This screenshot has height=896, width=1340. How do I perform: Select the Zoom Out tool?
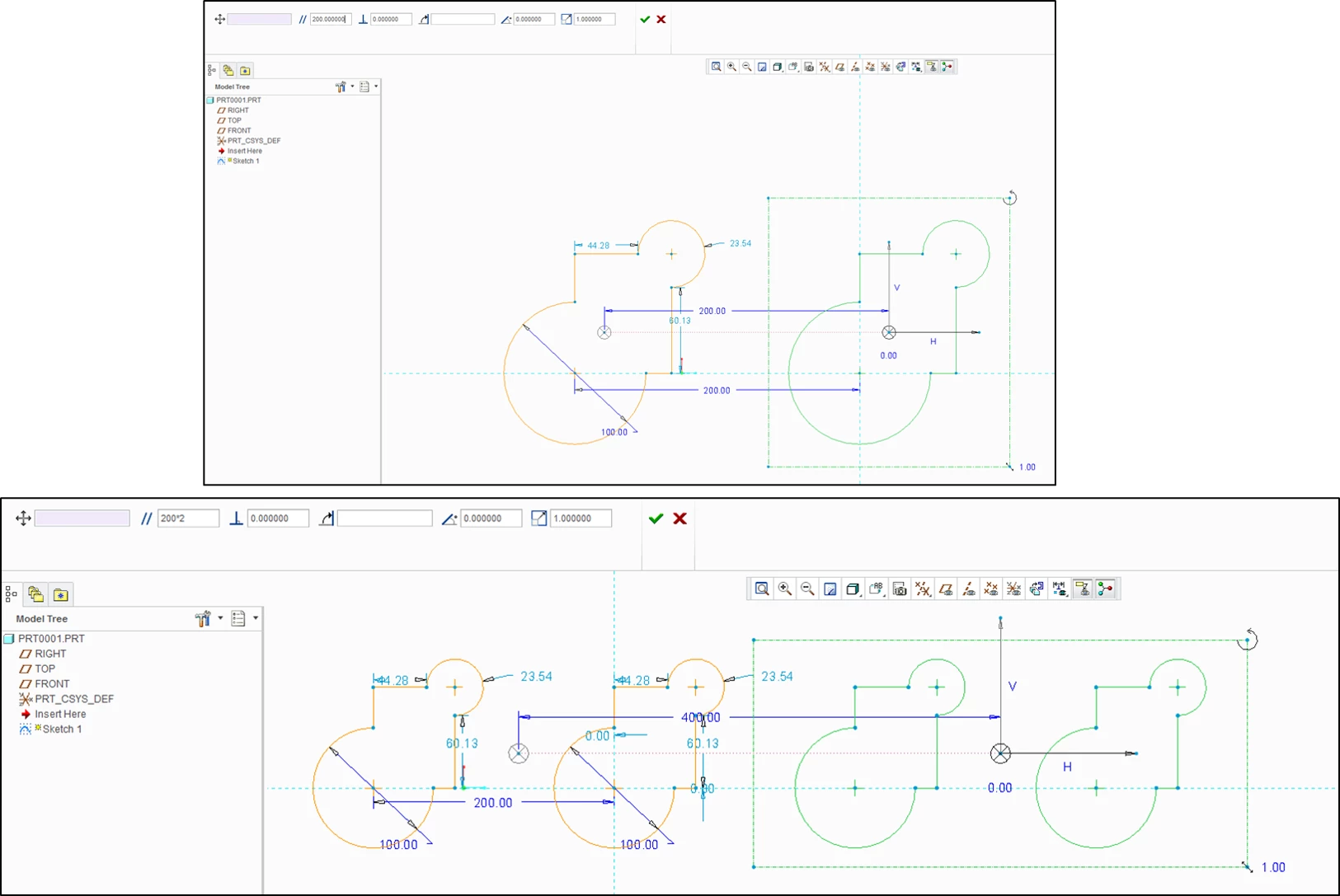coord(806,589)
